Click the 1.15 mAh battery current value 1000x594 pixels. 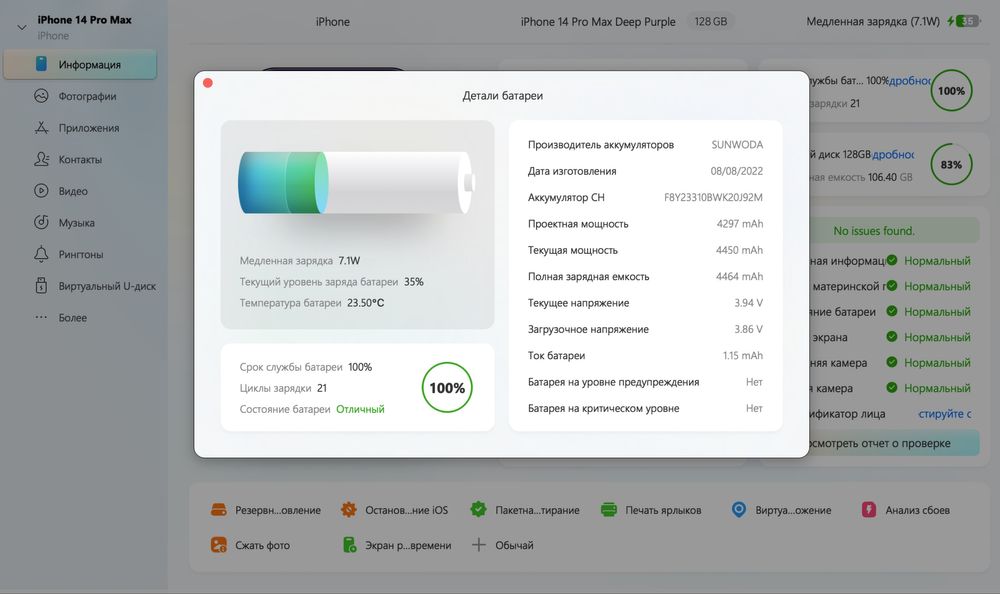(x=742, y=355)
